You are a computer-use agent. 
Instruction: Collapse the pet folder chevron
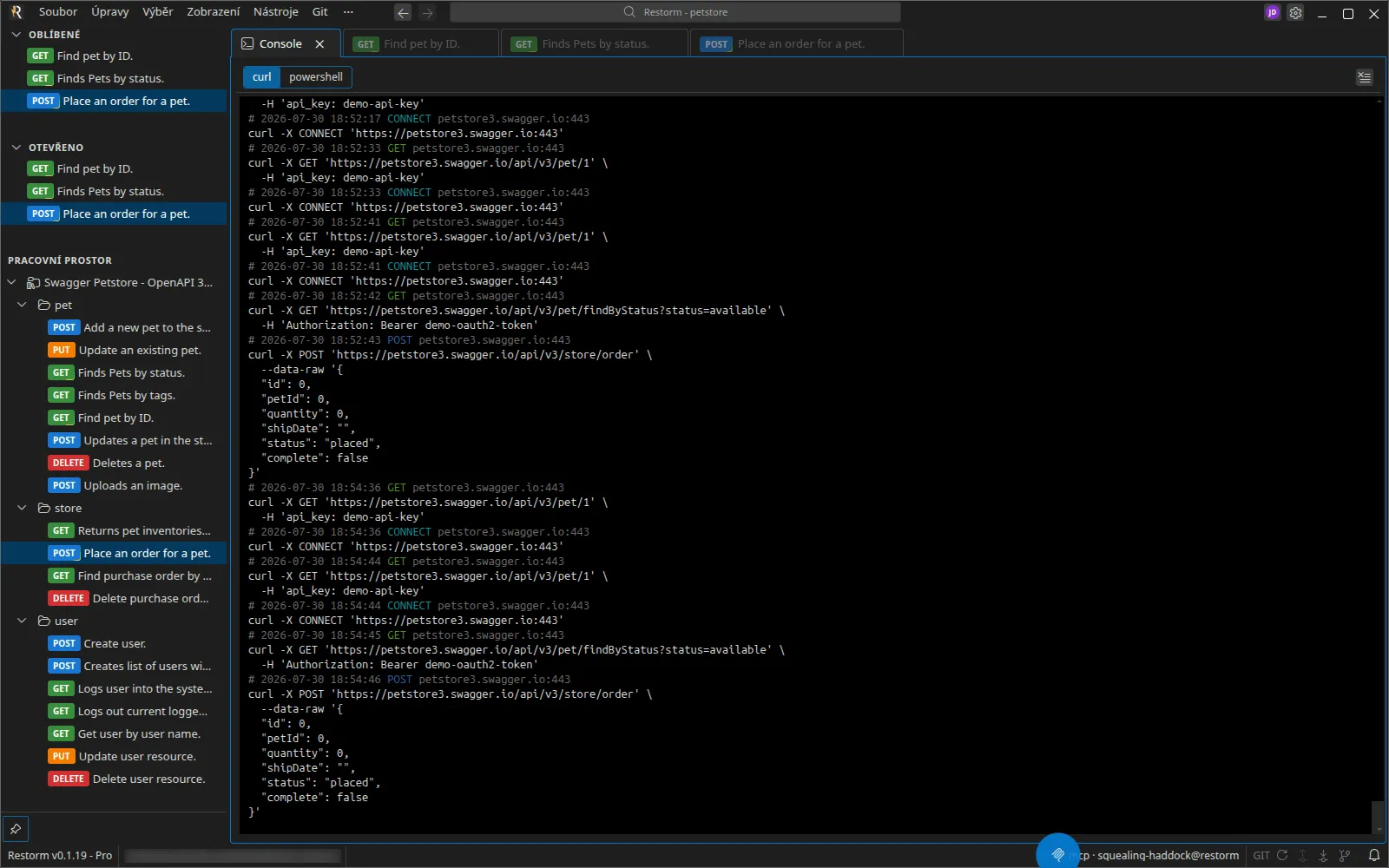tap(23, 306)
